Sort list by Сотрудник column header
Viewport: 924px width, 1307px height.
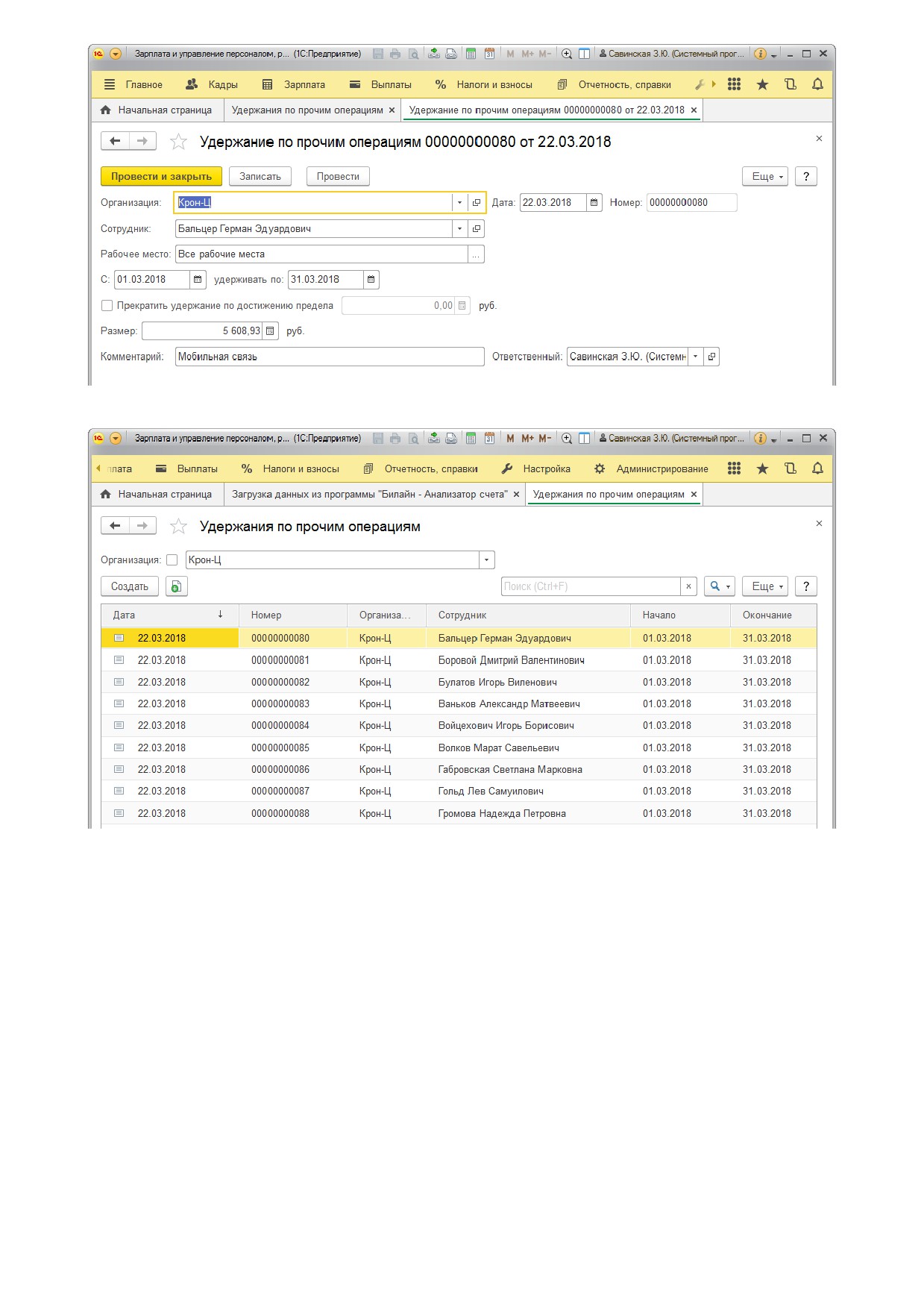pyautogui.click(x=528, y=615)
